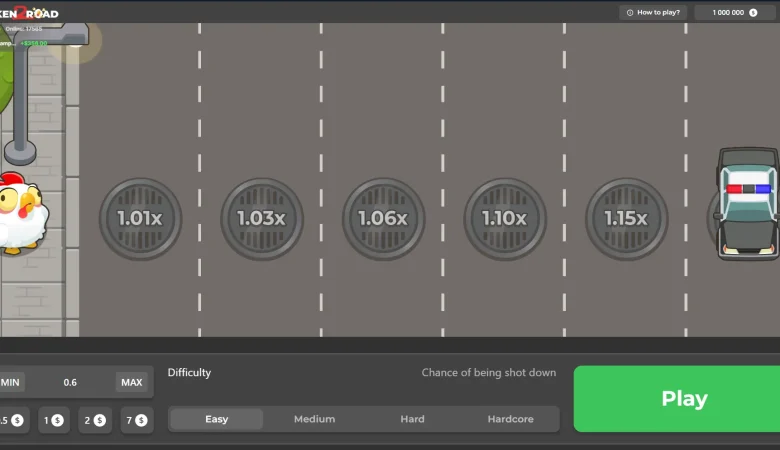Image resolution: width=780 pixels, height=450 pixels.
Task: Click the 0.6 bet amount field
Action: [x=70, y=382]
